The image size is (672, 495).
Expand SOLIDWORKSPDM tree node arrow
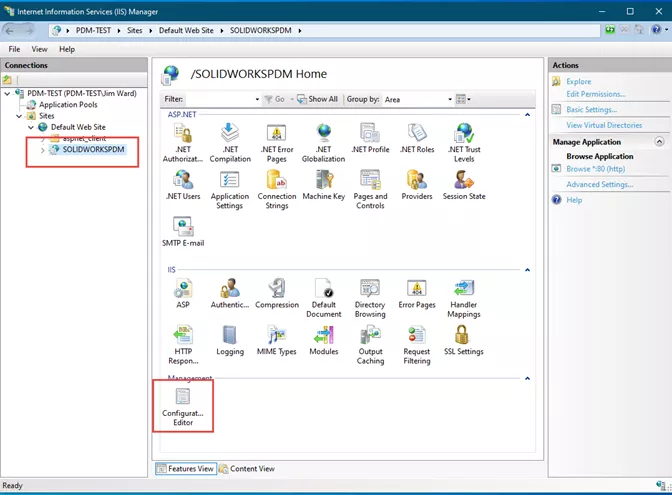(x=42, y=150)
